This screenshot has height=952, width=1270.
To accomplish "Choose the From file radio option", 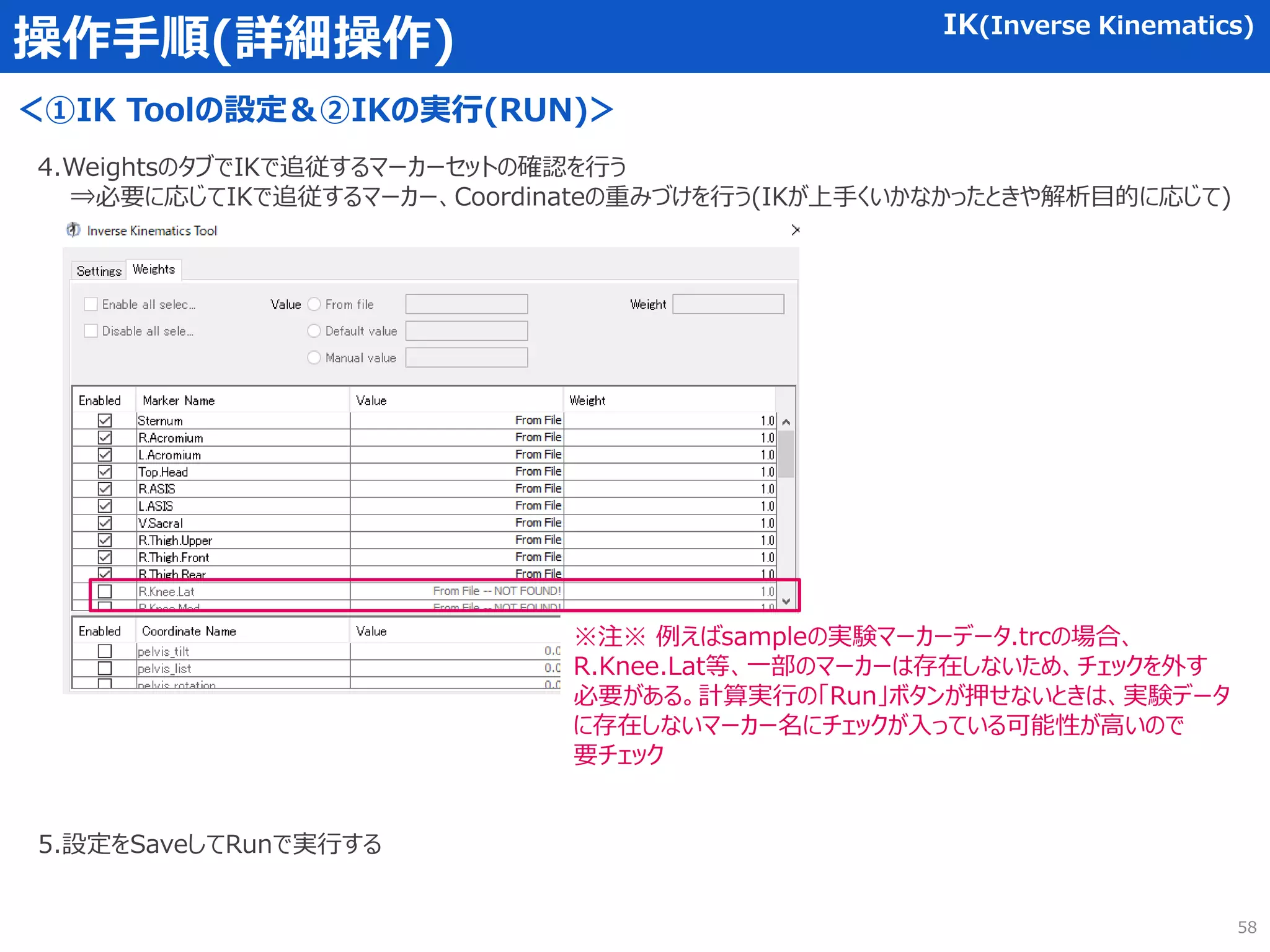I will [314, 304].
